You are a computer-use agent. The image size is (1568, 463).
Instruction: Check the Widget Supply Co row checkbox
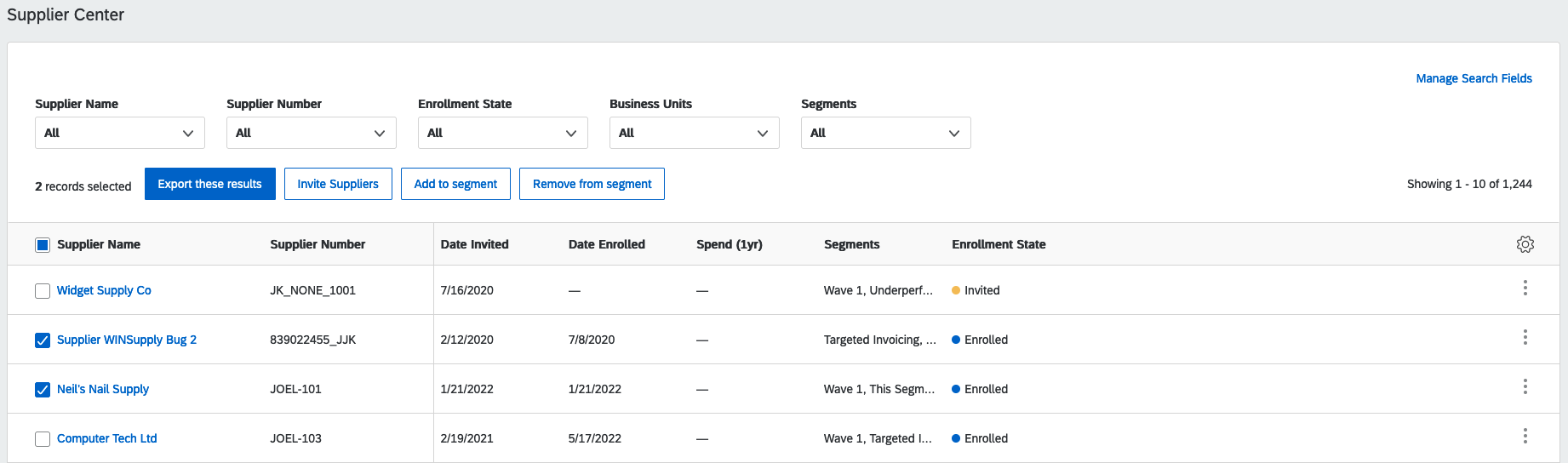pos(43,291)
